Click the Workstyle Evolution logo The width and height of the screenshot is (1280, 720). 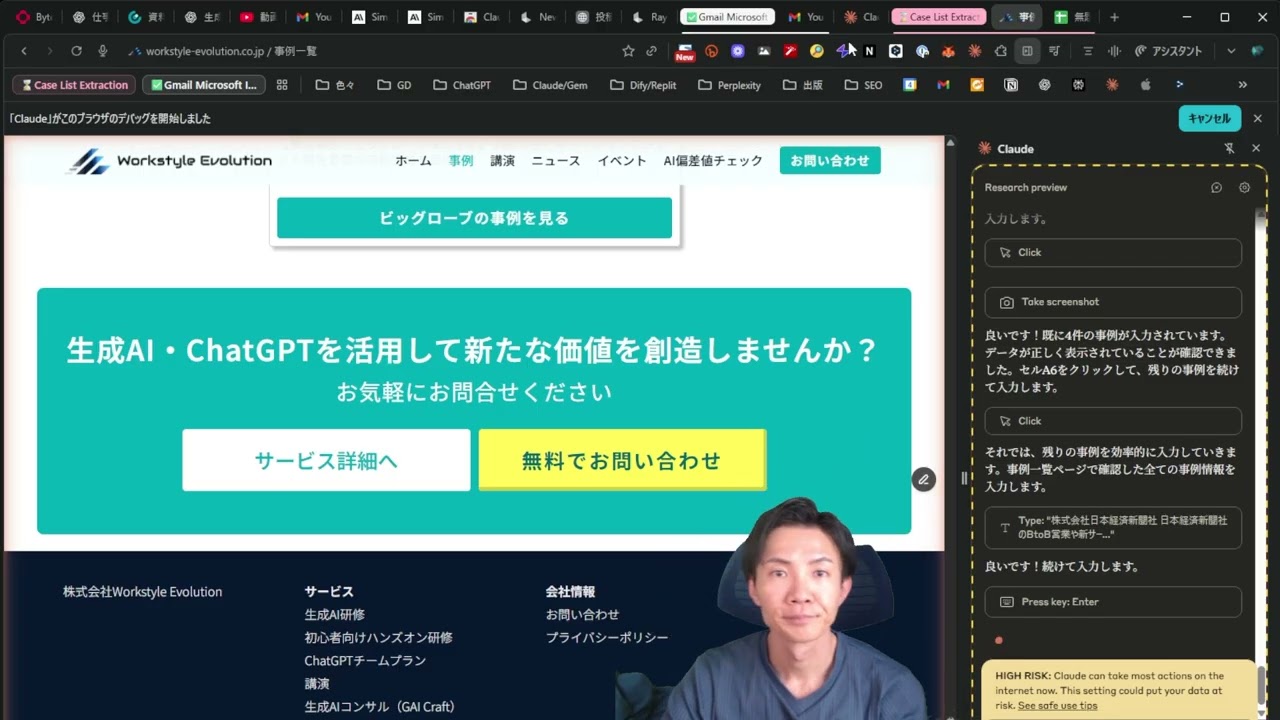pos(169,161)
